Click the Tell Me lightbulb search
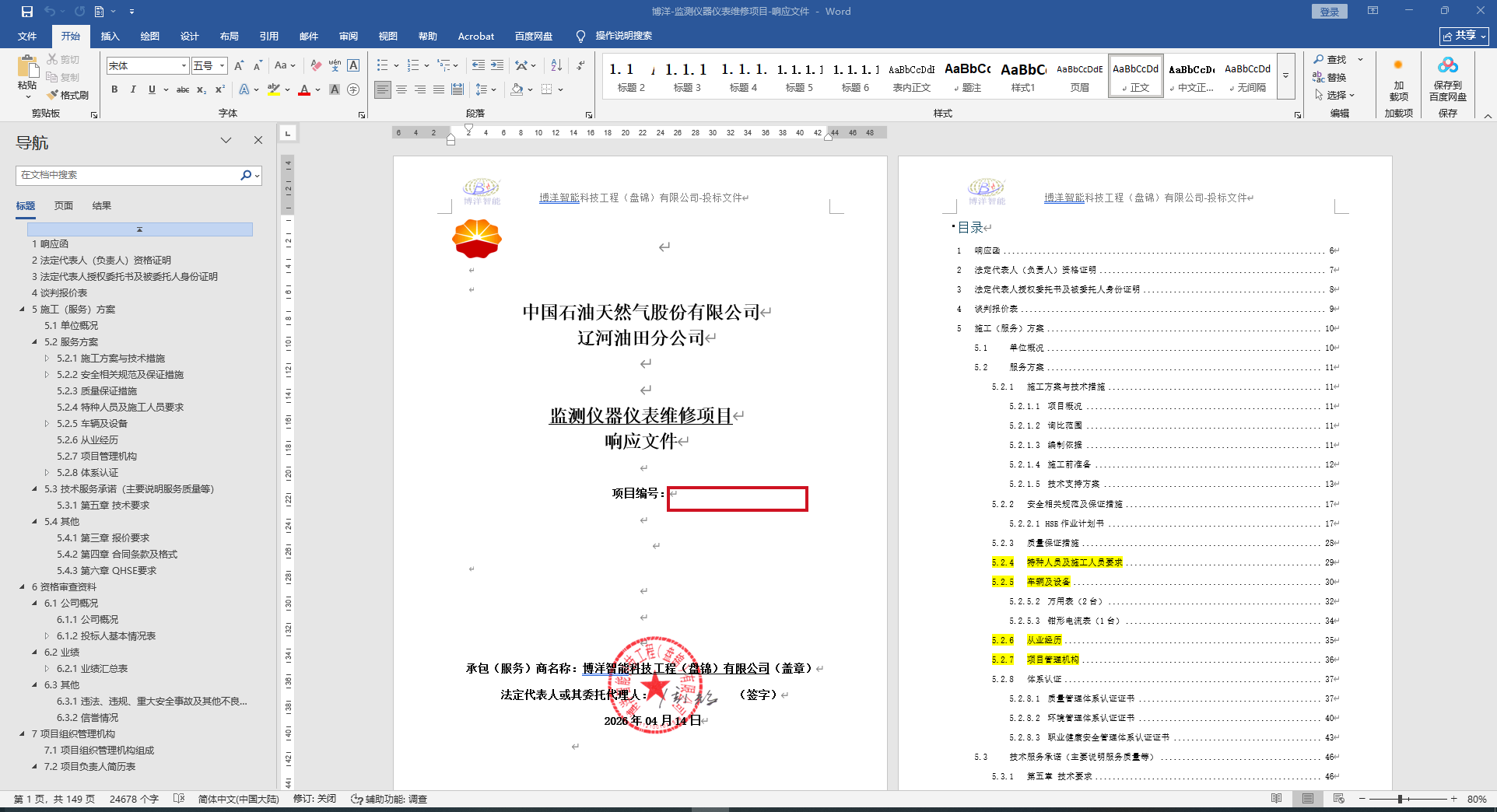 [x=580, y=36]
